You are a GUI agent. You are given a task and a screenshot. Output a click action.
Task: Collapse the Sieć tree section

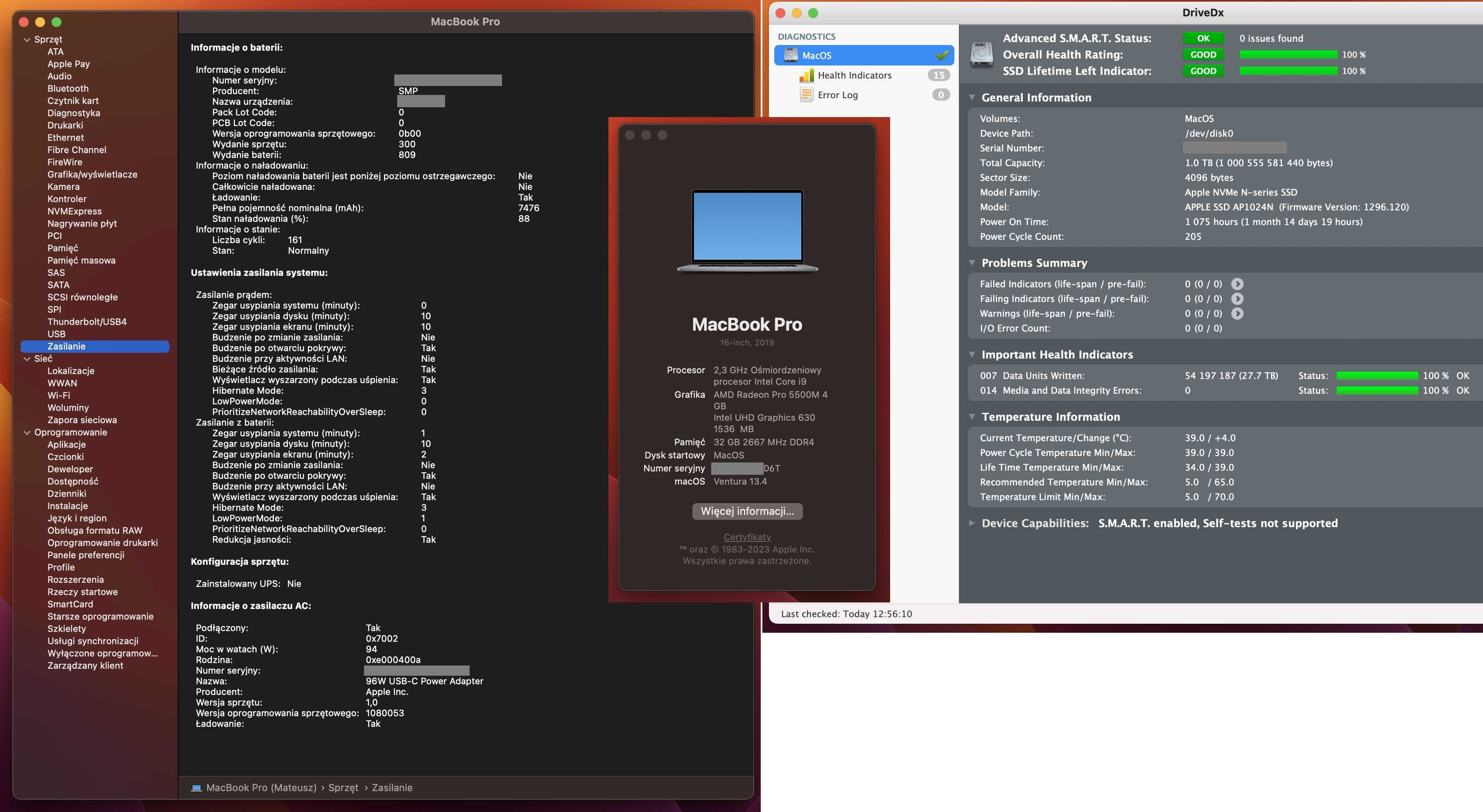[x=27, y=359]
